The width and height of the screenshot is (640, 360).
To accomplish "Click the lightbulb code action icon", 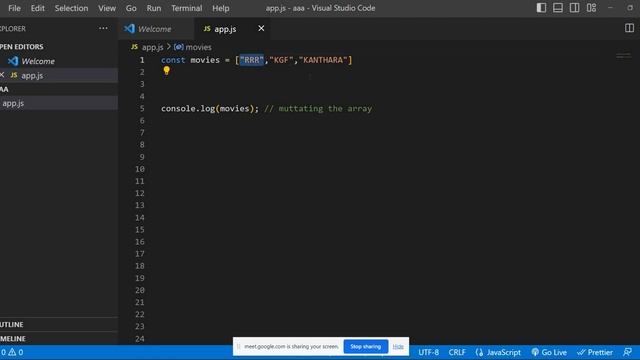I will click(x=167, y=71).
